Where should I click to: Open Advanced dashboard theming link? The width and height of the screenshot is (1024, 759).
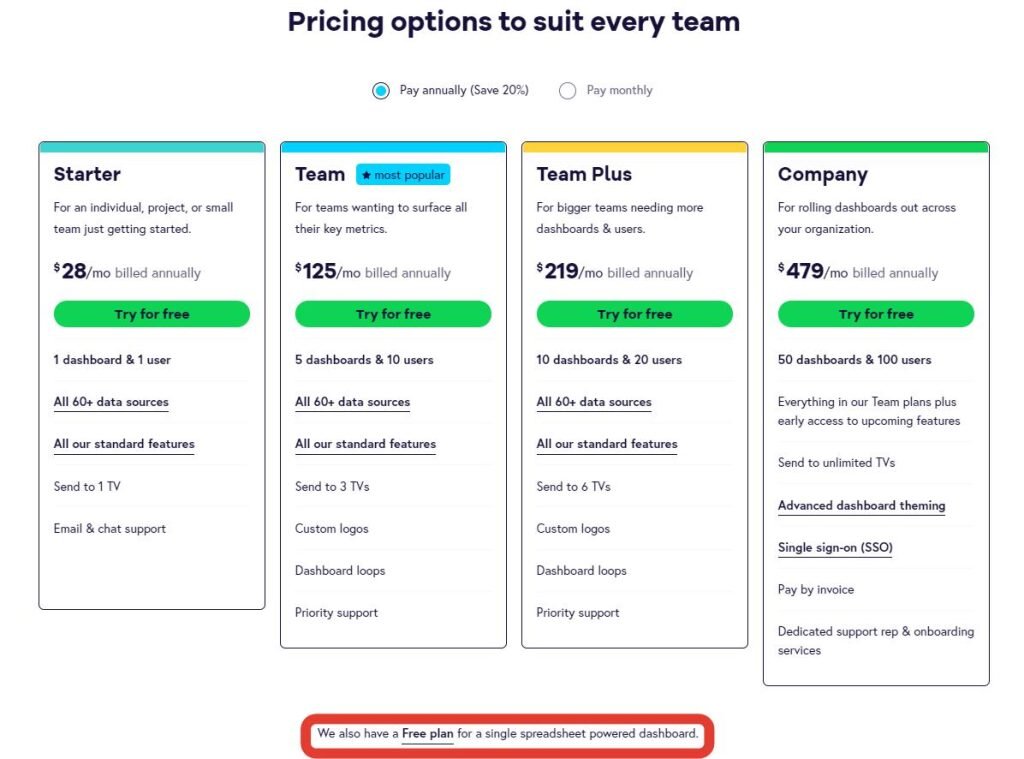[861, 506]
